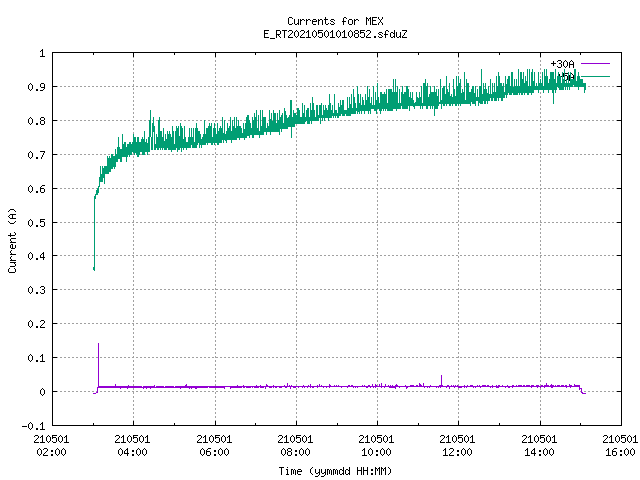This screenshot has width=640, height=480.
Task: Click y-axis tick value 0.6
Action: pyautogui.click(x=36, y=189)
